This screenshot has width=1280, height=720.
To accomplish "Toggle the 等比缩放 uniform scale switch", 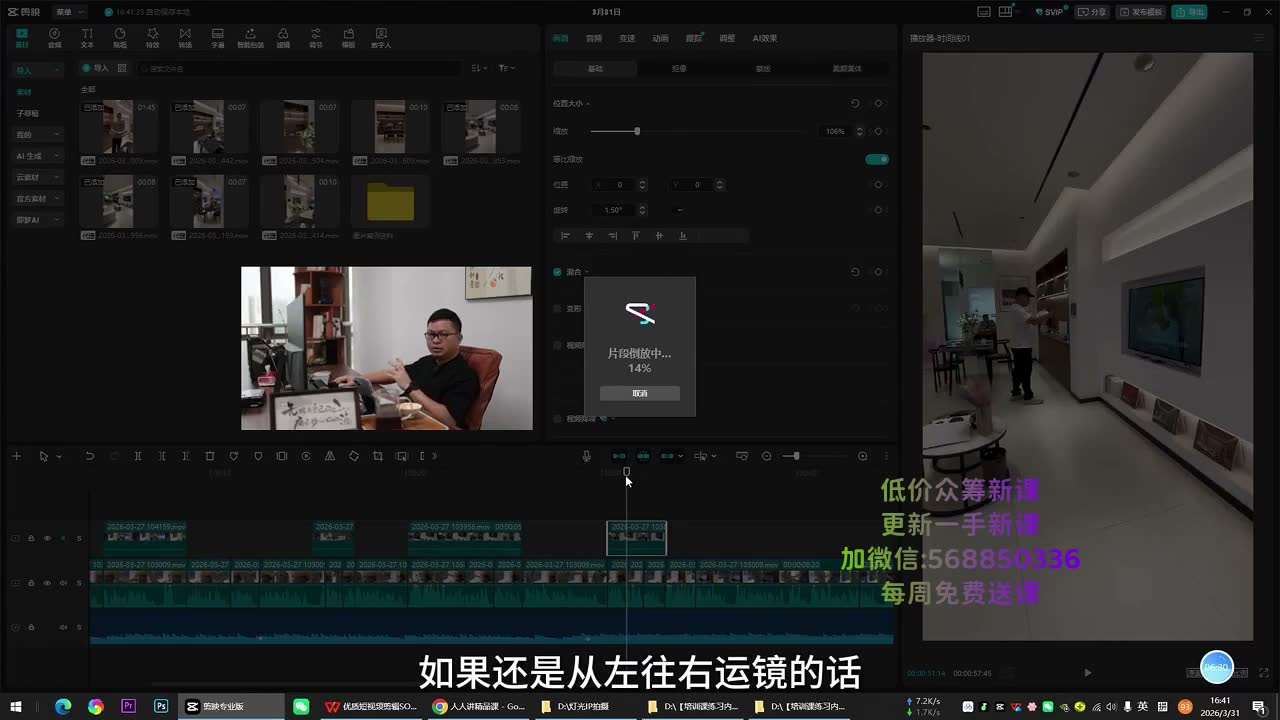I will (877, 159).
